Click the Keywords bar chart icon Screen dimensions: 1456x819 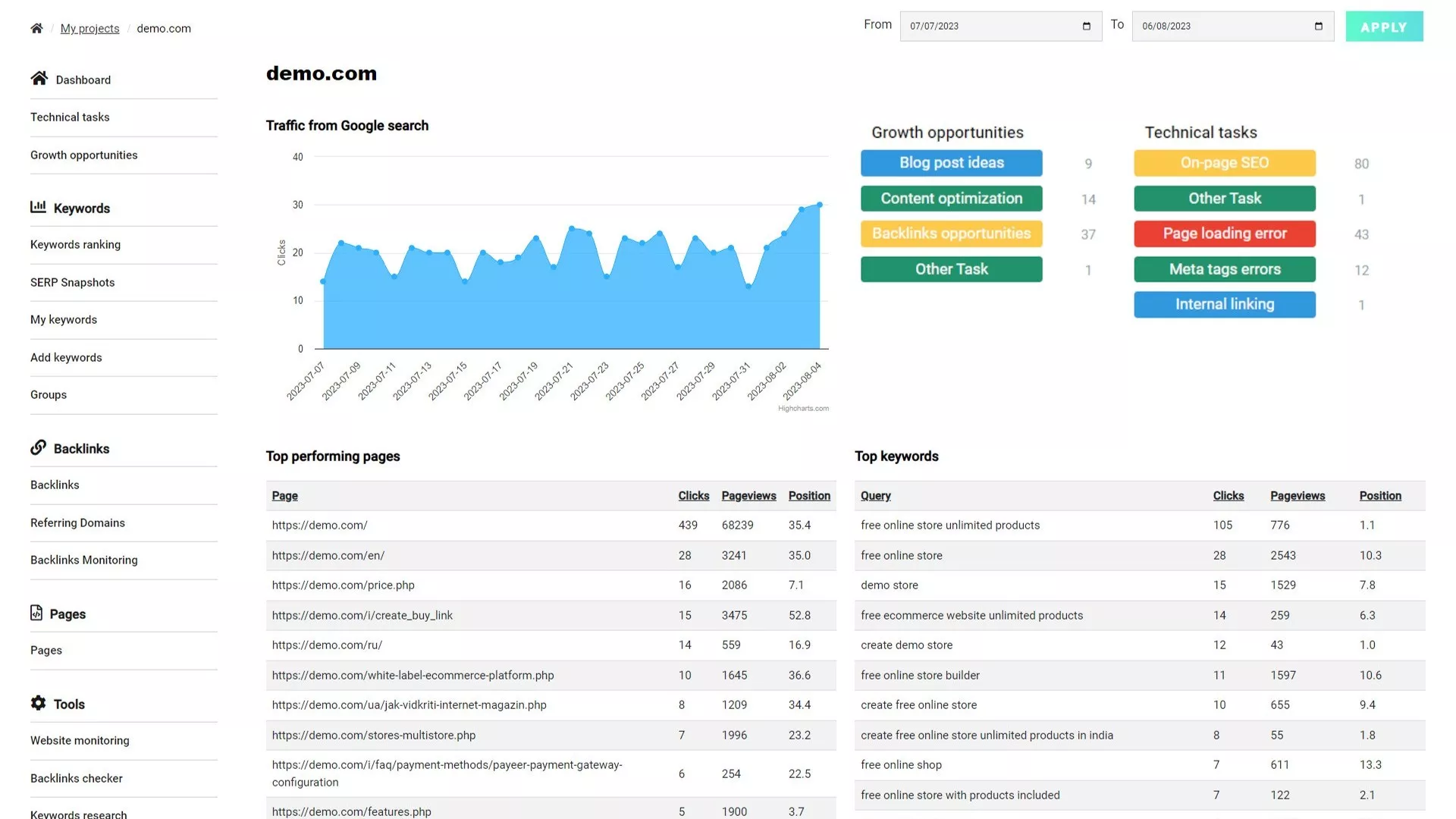(x=38, y=206)
